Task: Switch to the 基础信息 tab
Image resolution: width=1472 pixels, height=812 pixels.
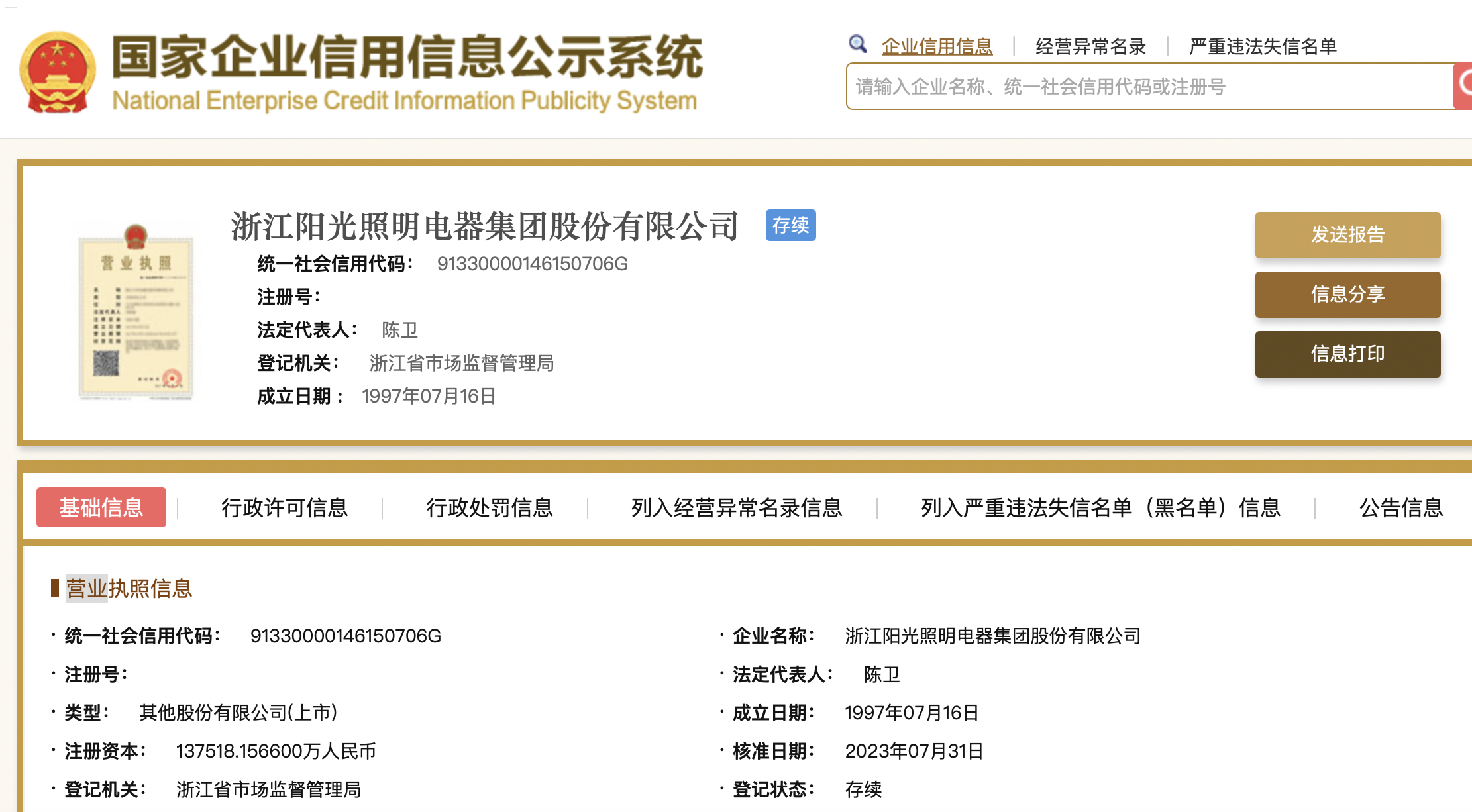Action: pos(101,507)
